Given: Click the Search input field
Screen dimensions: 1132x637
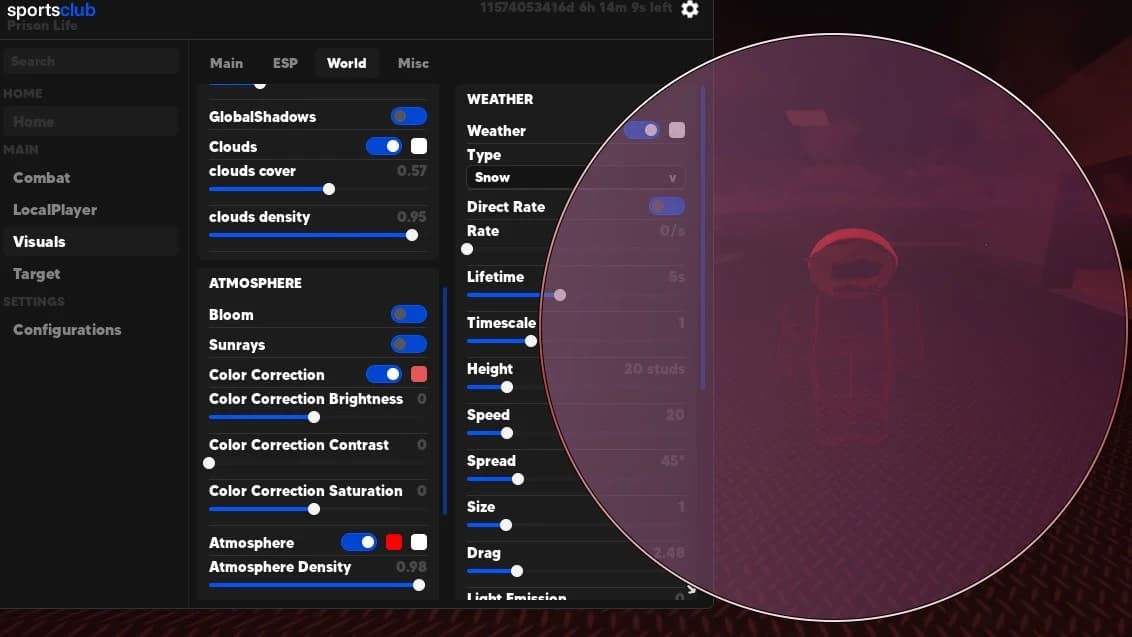Looking at the screenshot, I should tap(90, 61).
